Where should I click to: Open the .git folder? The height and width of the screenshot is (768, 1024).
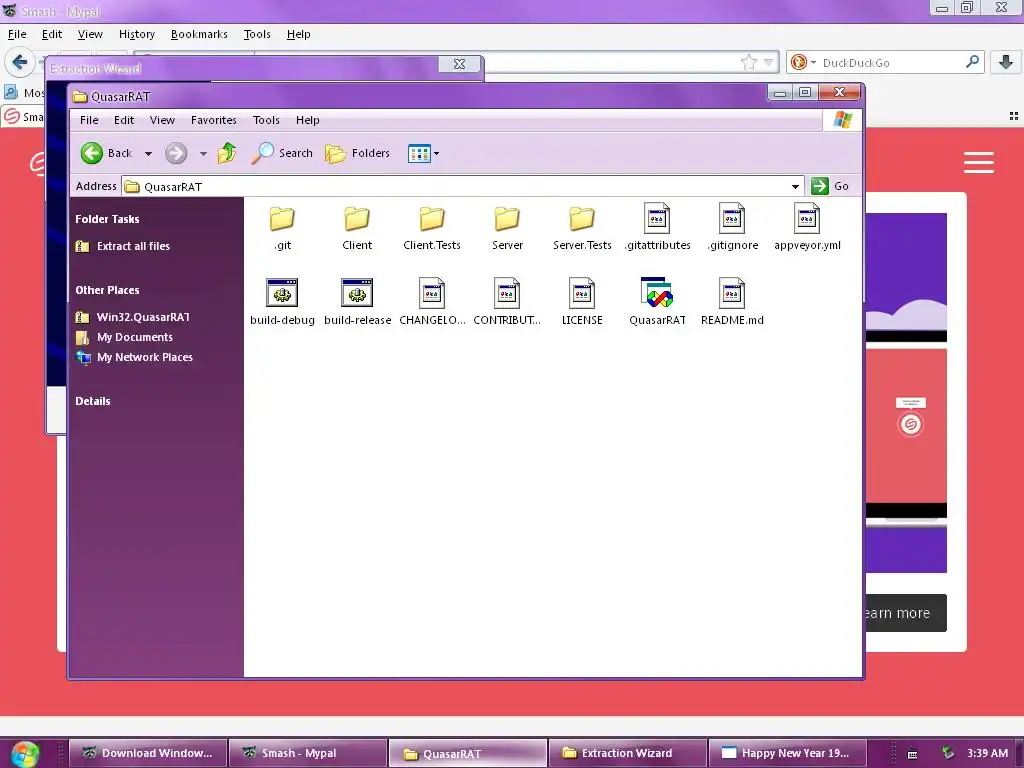[282, 228]
